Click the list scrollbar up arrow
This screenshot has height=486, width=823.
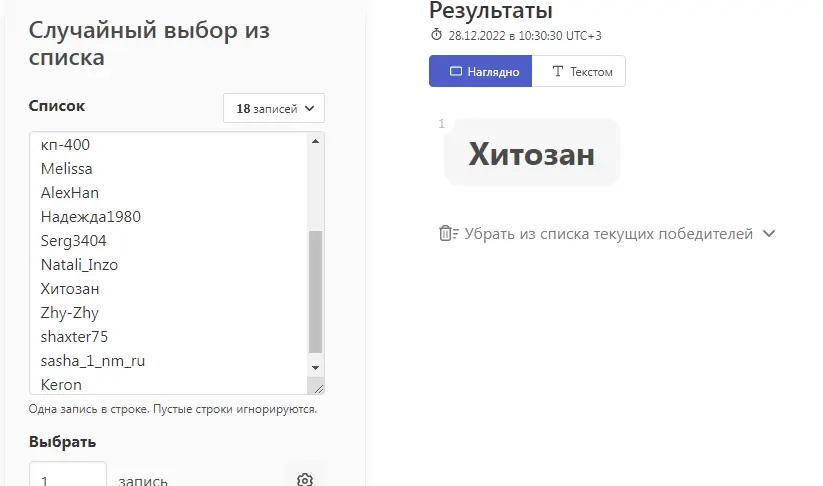pyautogui.click(x=315, y=141)
